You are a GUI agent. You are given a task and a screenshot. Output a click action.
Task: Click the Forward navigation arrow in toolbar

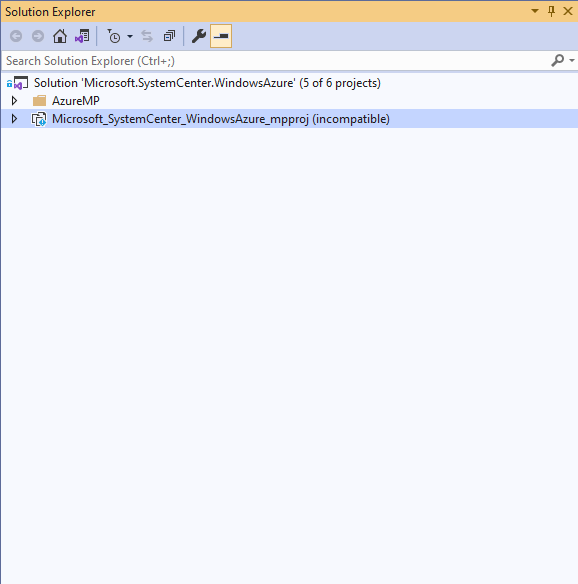(38, 36)
